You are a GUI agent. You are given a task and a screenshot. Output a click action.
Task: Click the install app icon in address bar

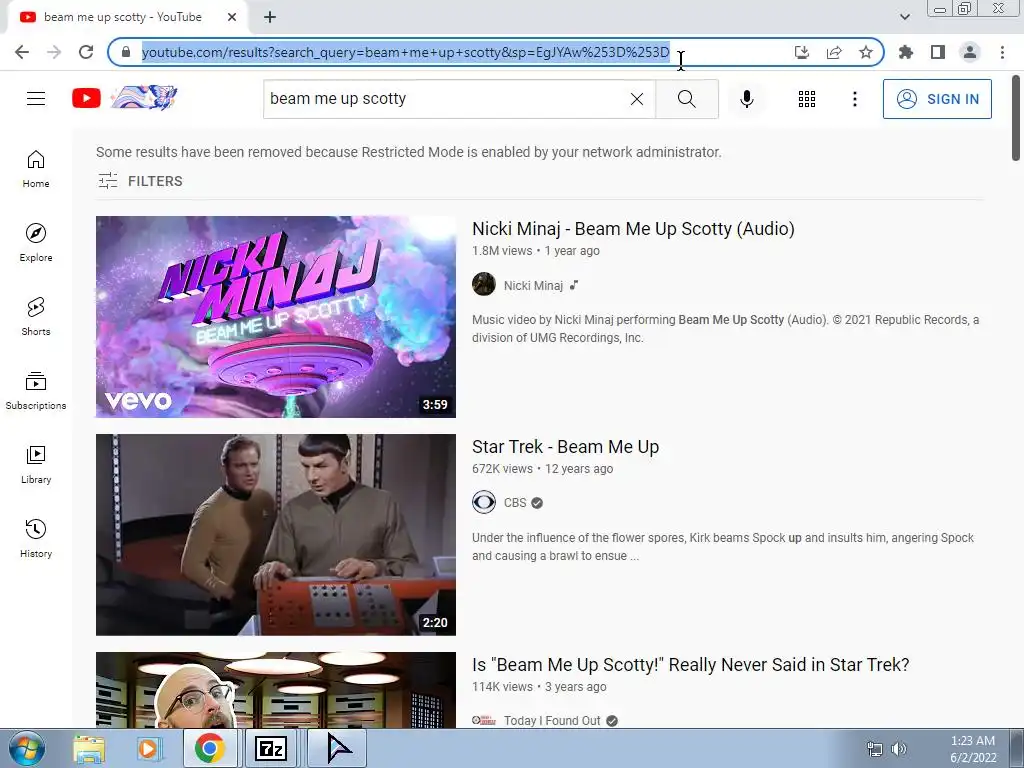pos(802,52)
